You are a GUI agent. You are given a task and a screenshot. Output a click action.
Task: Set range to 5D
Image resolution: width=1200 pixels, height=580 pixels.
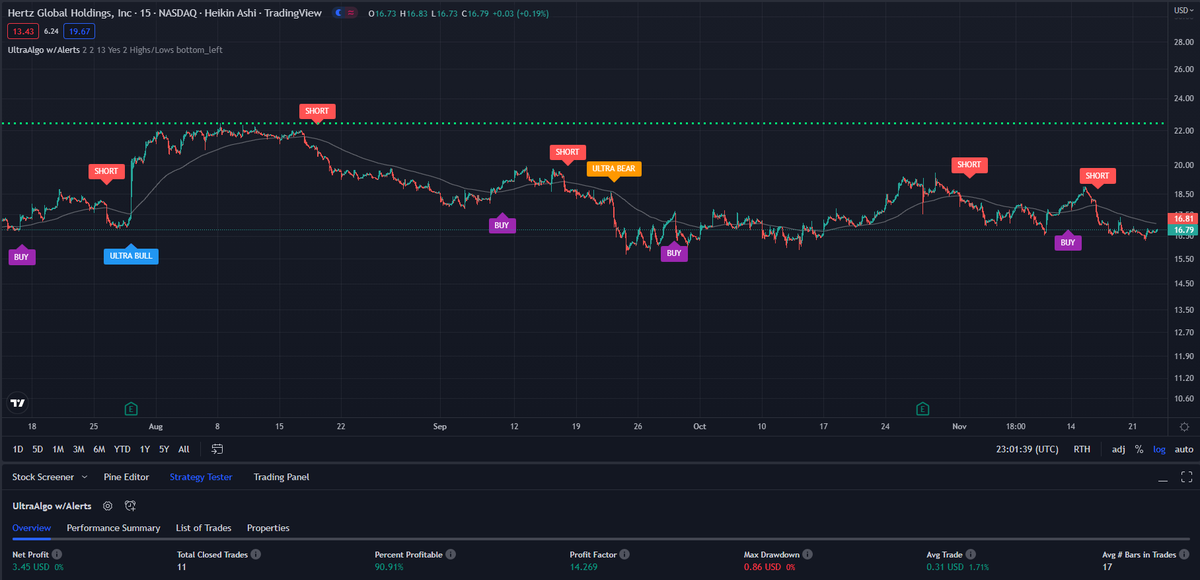37,450
